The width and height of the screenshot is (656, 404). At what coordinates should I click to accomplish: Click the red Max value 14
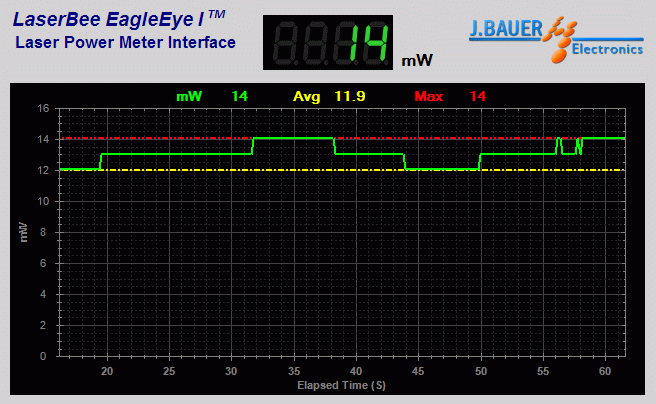pos(477,96)
